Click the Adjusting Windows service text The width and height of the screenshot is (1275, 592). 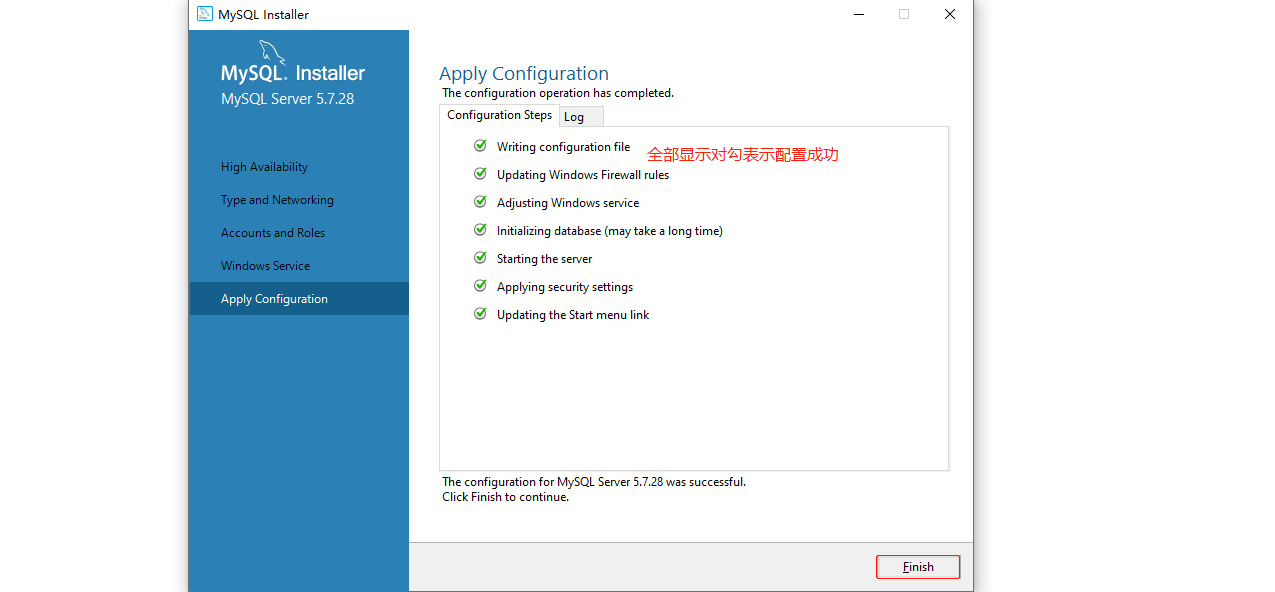coord(568,203)
